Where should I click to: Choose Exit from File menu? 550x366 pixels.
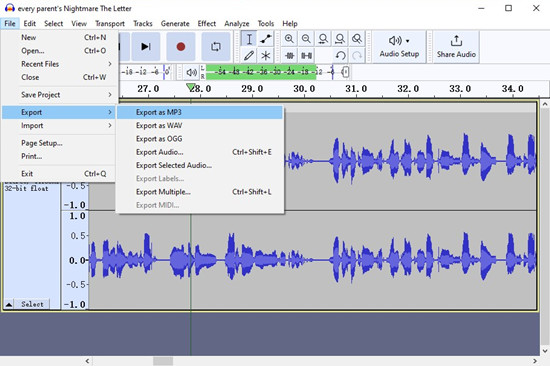point(59,174)
